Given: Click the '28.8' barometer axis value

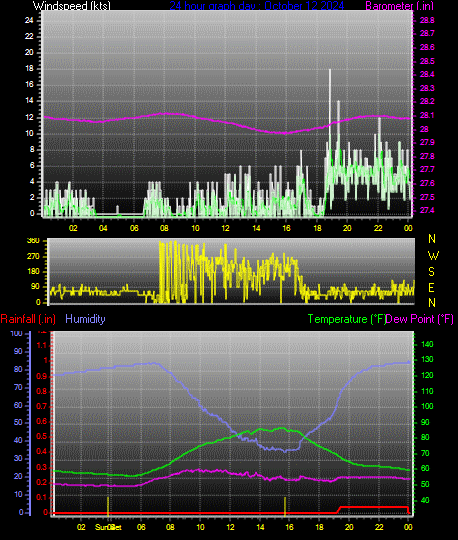Looking at the screenshot, I should 427,20.
